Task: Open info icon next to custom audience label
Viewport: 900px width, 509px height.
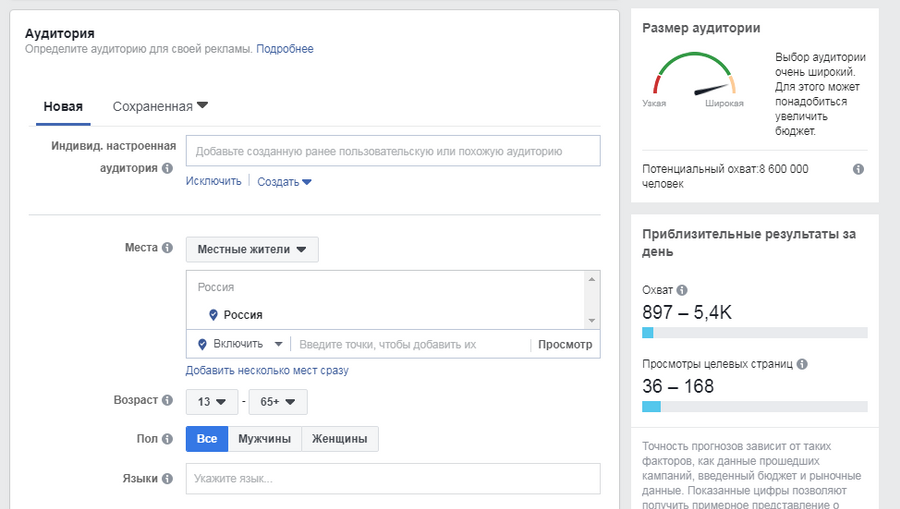Action: (167, 168)
